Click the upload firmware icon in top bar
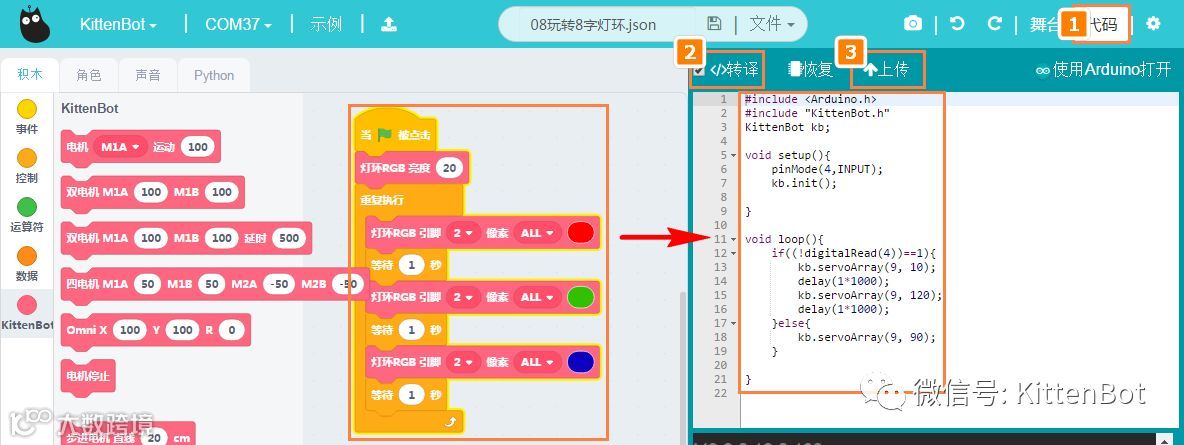This screenshot has width=1184, height=445. click(x=388, y=24)
